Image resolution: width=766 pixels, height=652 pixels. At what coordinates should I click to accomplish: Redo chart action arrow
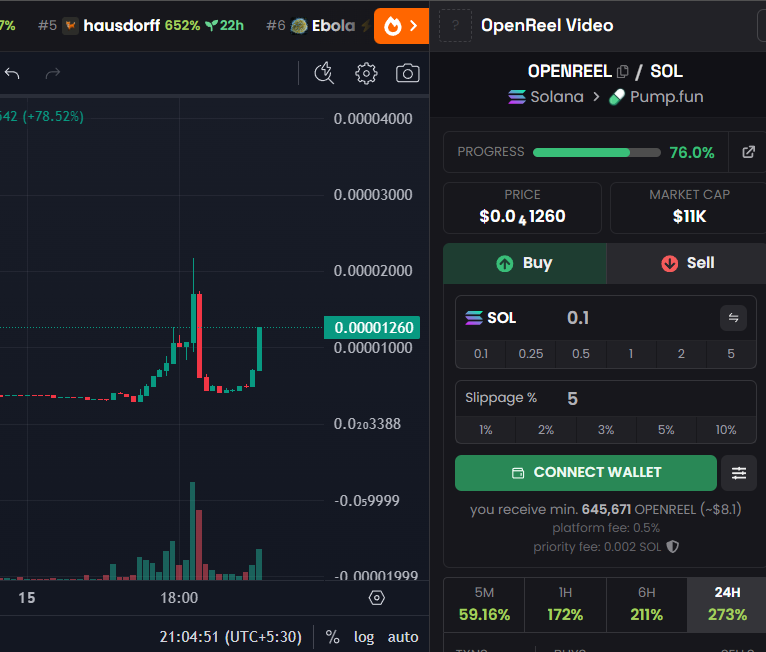(53, 74)
